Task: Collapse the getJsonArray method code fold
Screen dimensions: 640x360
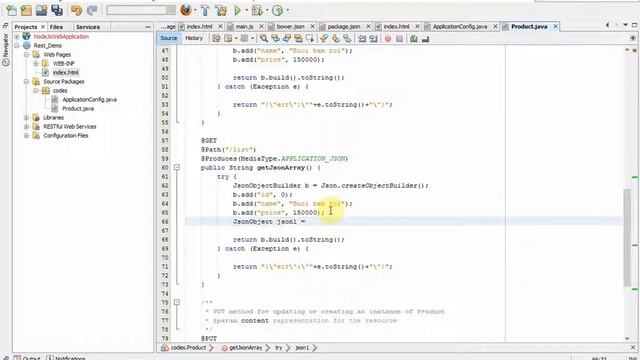Action: point(177,167)
